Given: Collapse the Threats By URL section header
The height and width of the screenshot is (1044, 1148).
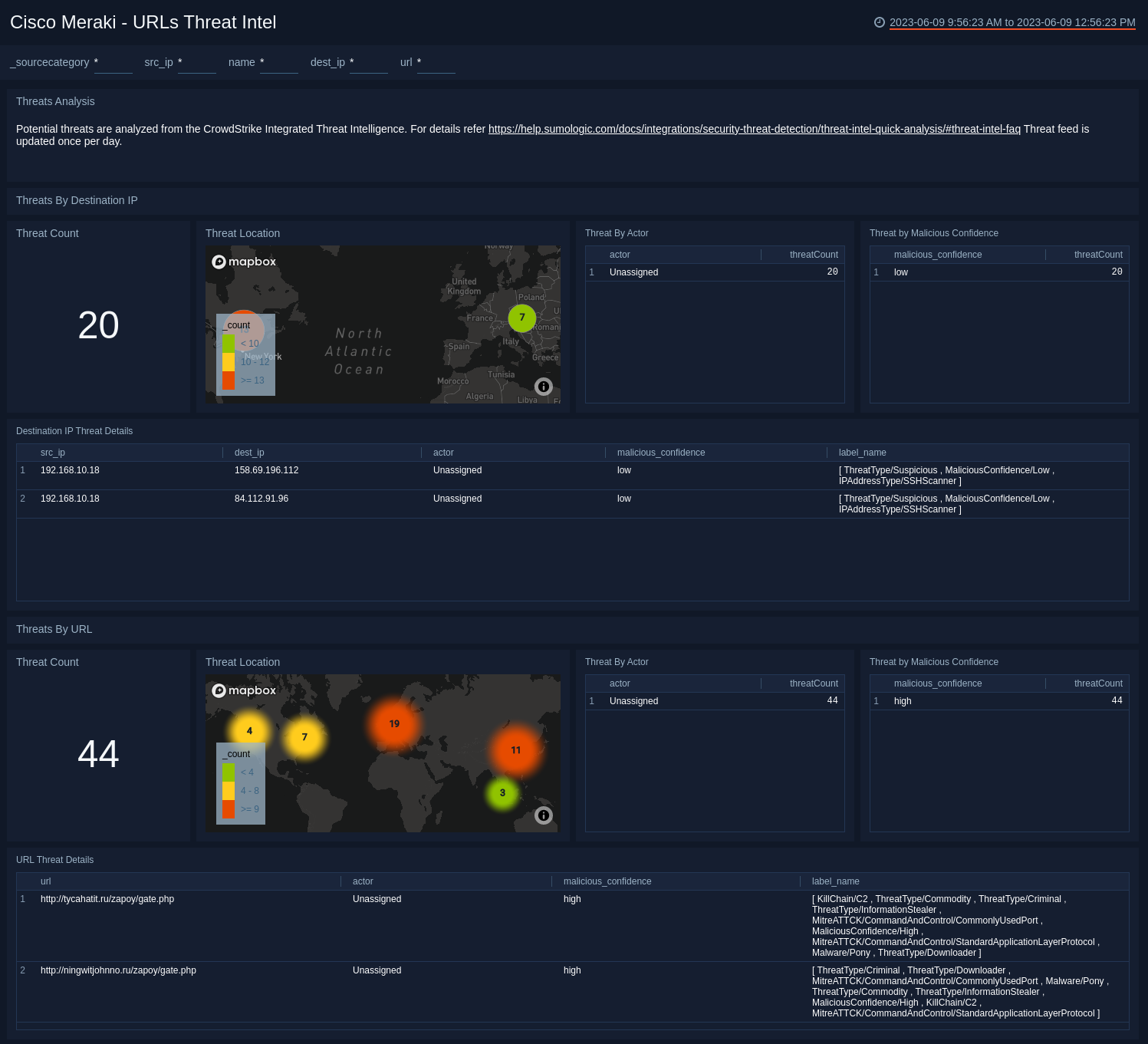Looking at the screenshot, I should pos(54,629).
